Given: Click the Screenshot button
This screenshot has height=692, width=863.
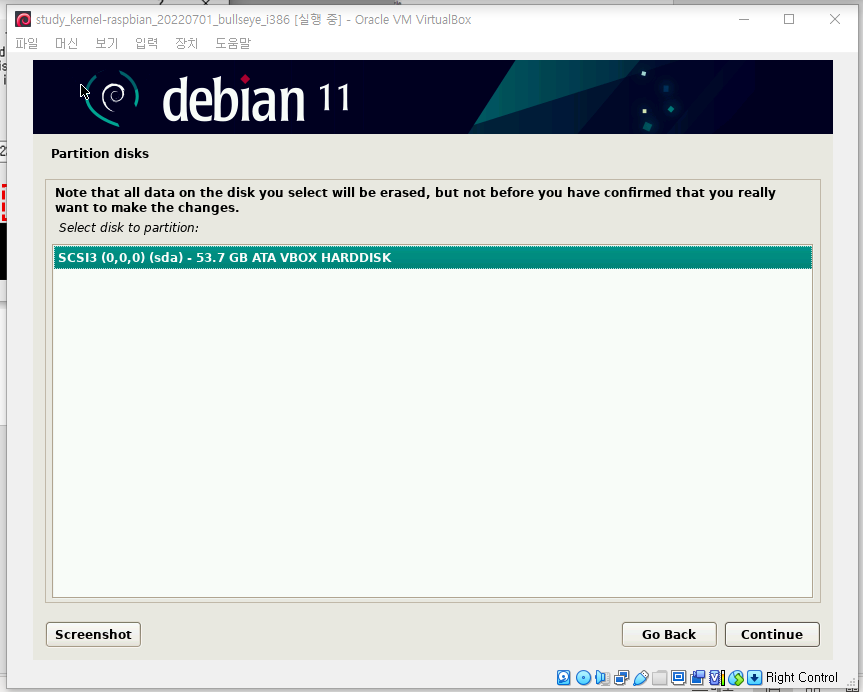Looking at the screenshot, I should [92, 634].
